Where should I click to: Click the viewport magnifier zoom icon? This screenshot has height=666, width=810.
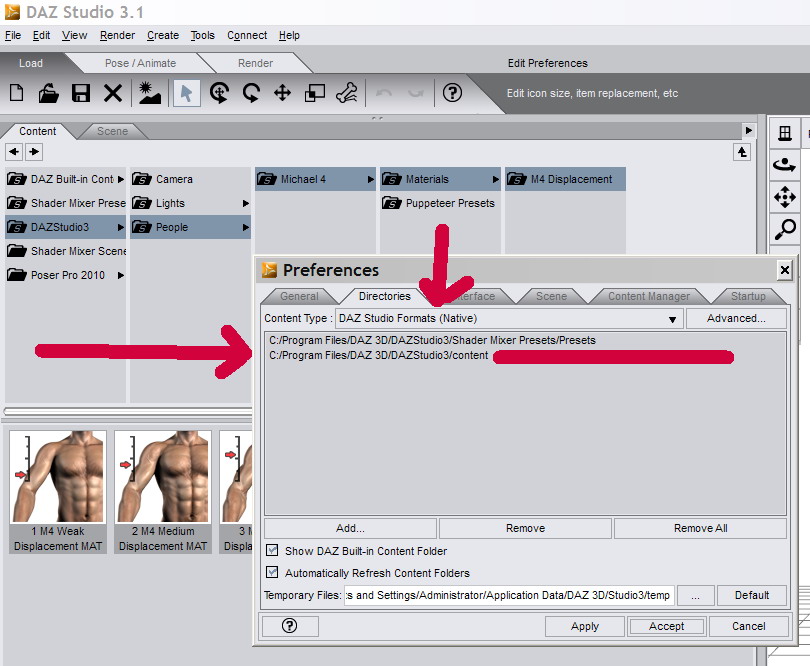click(x=785, y=229)
